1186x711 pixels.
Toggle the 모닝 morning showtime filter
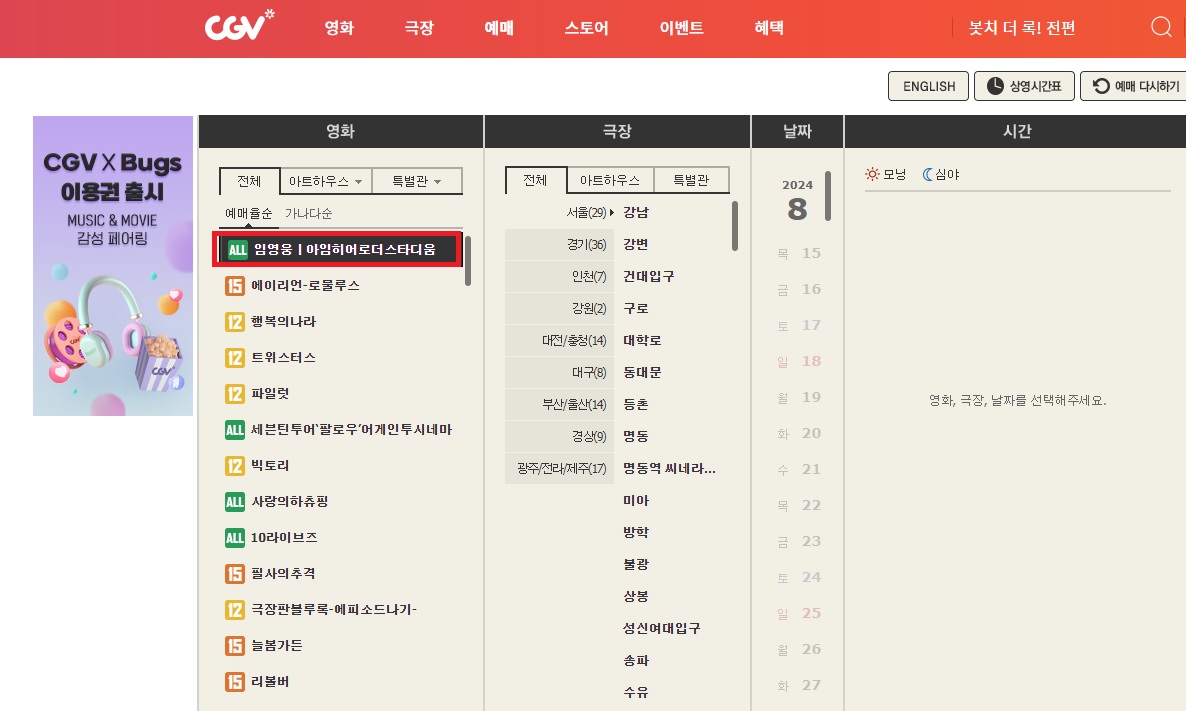(x=884, y=173)
